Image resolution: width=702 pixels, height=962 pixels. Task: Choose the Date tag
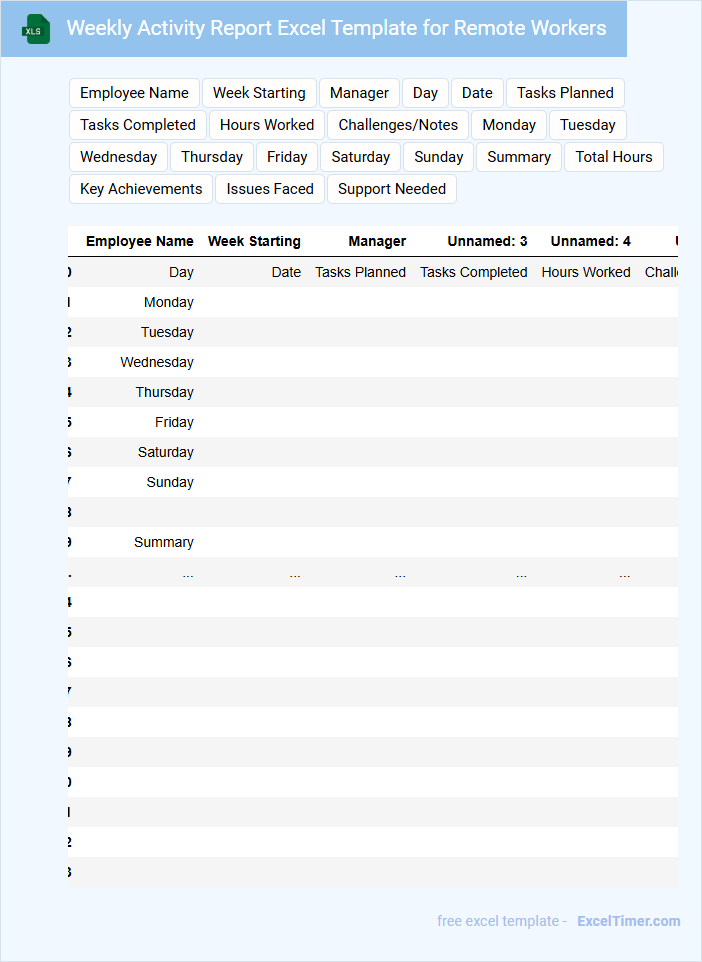[477, 93]
